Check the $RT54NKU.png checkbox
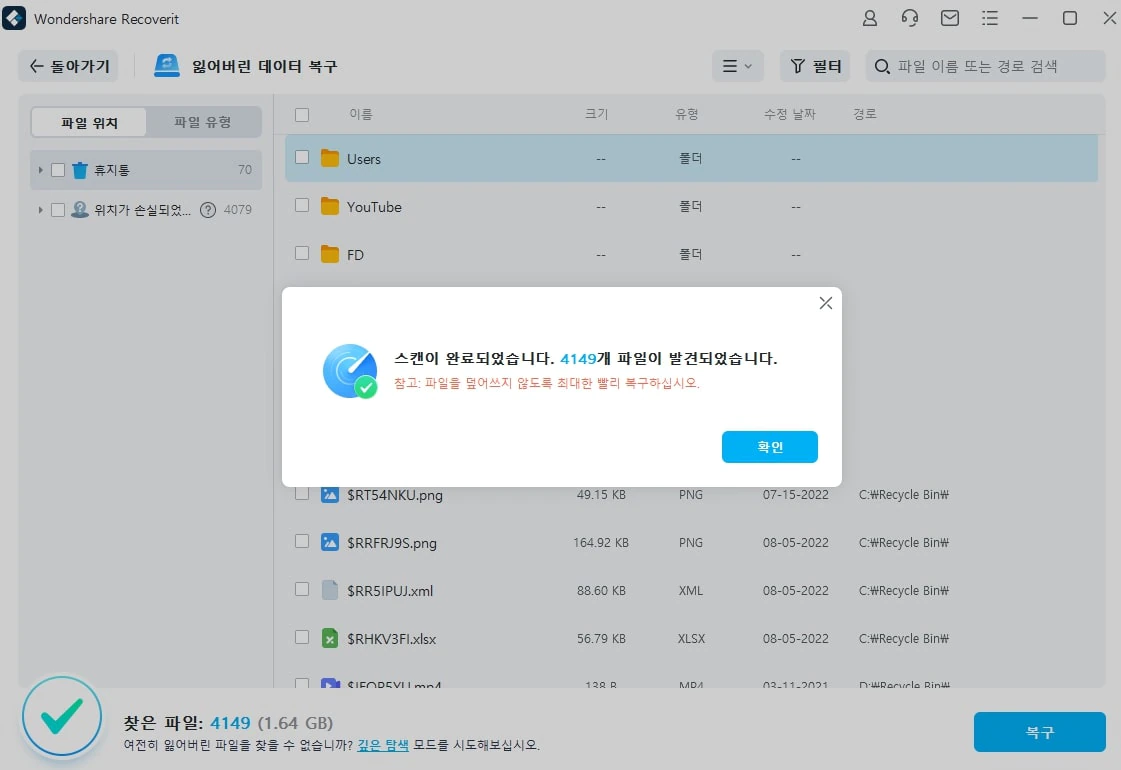 [x=302, y=493]
